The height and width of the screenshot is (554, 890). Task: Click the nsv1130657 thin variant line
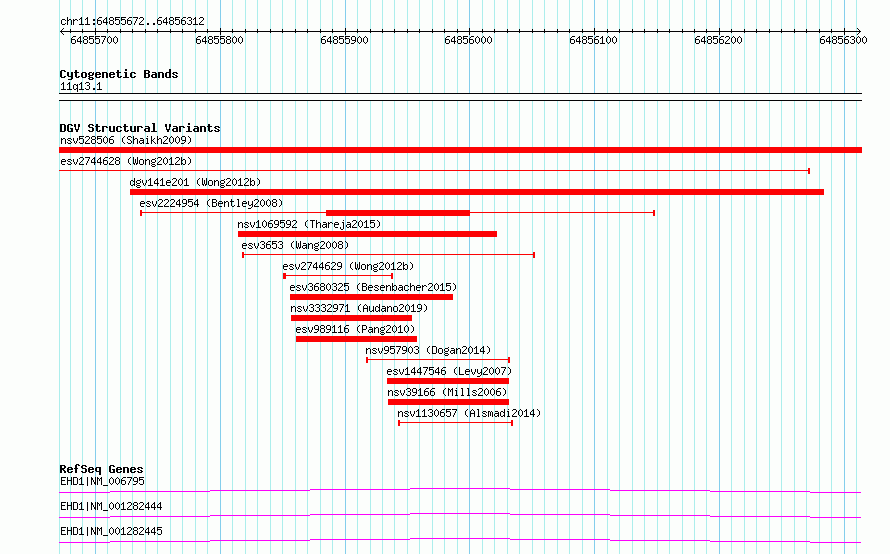[455, 423]
